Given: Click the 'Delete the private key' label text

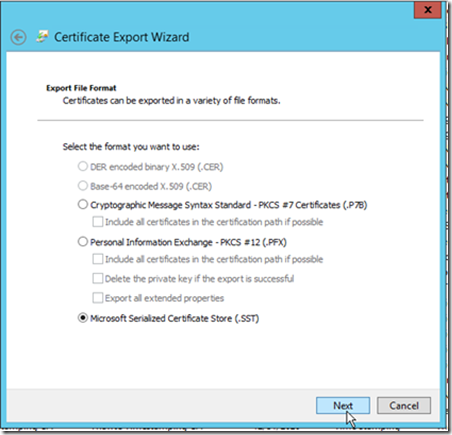Looking at the screenshot, I should point(199,279).
